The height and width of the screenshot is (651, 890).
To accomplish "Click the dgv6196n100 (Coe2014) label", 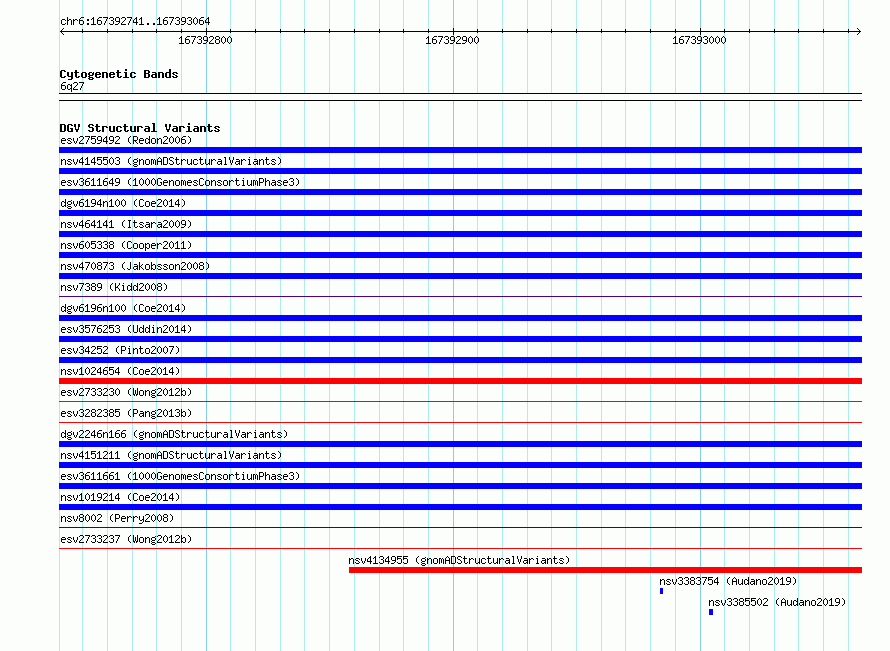I will 123,308.
